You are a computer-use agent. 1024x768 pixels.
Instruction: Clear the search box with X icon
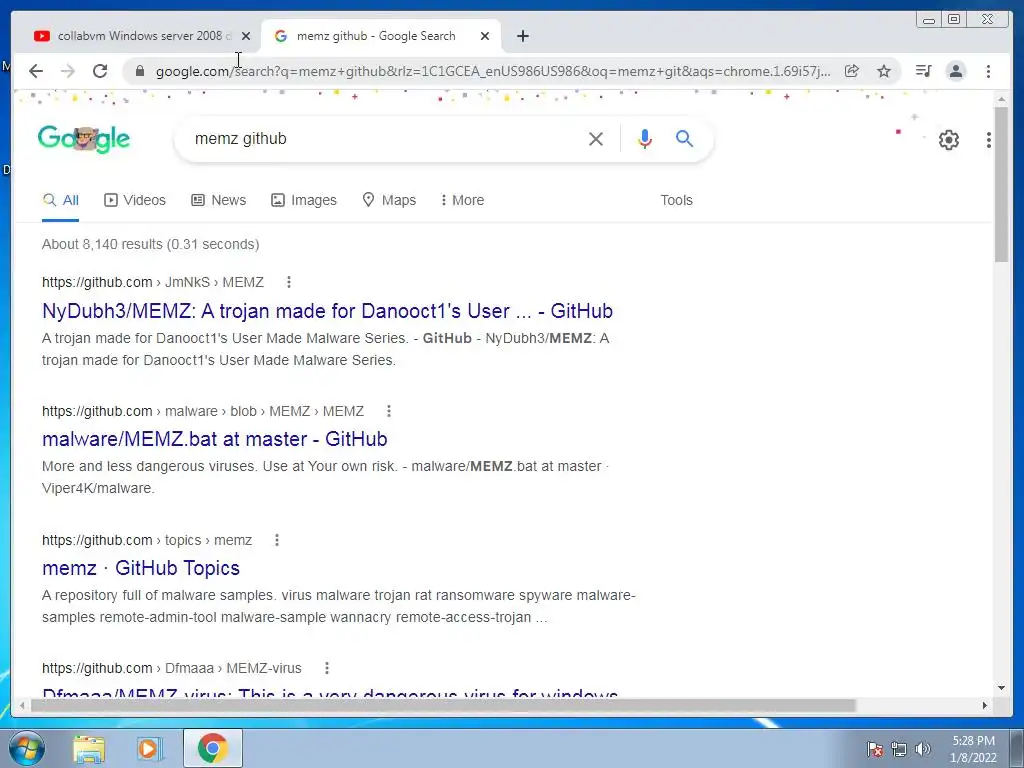(596, 138)
